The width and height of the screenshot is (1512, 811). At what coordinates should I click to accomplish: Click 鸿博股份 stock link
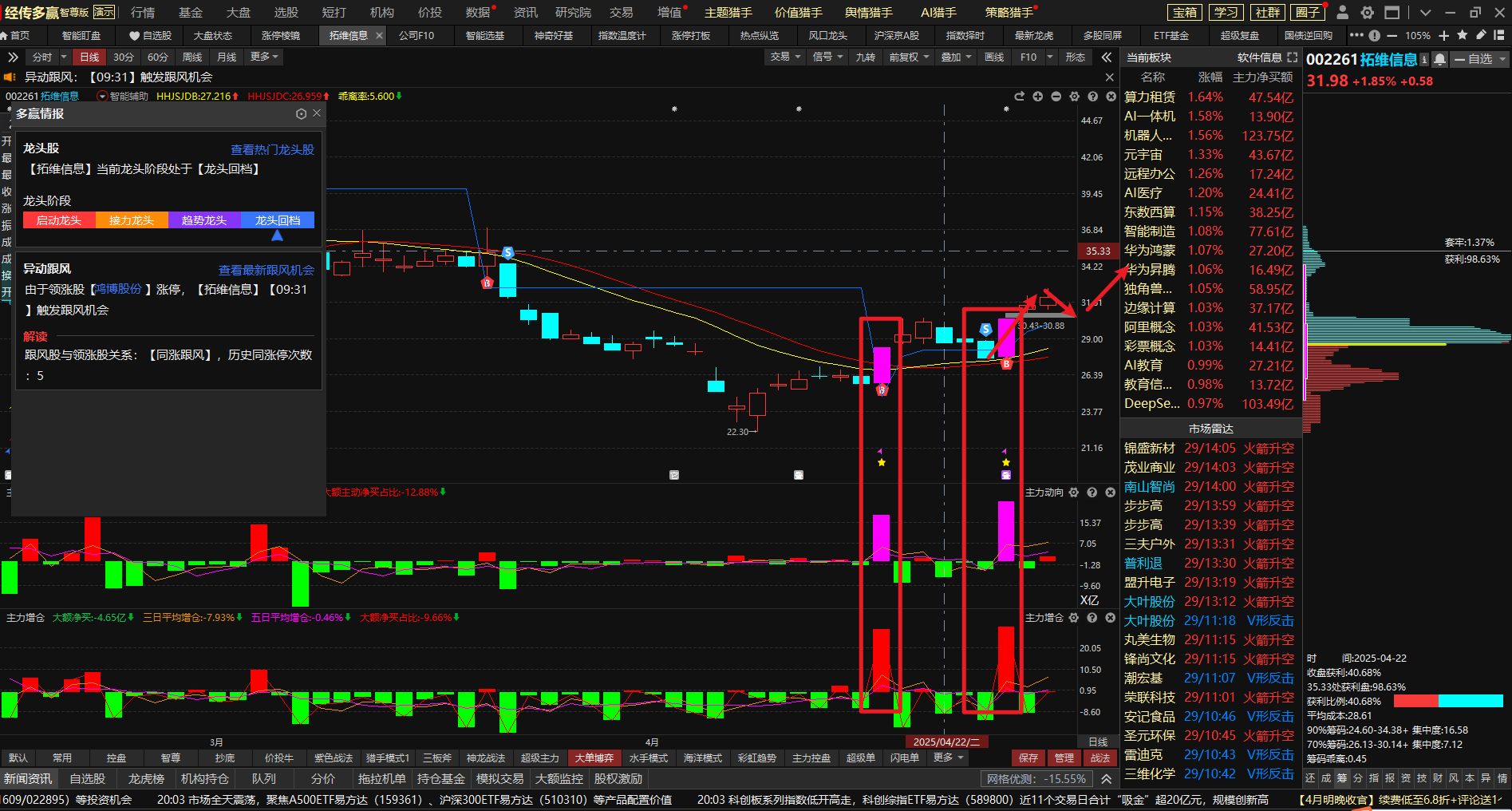118,289
